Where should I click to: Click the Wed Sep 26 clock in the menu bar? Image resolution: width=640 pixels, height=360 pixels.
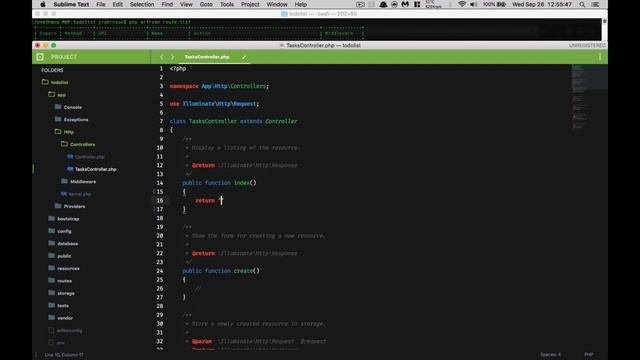coord(542,4)
